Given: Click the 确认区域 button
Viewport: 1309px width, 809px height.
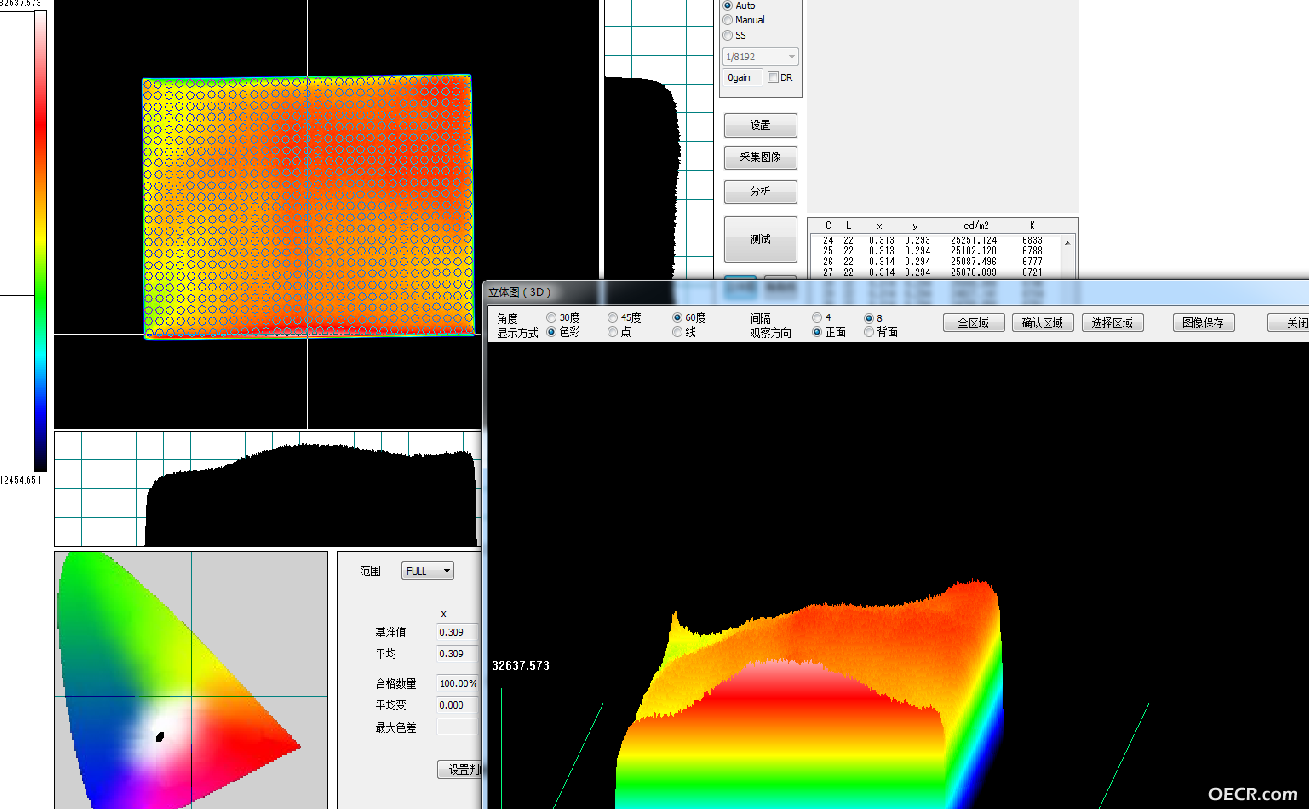Looking at the screenshot, I should tap(1043, 323).
